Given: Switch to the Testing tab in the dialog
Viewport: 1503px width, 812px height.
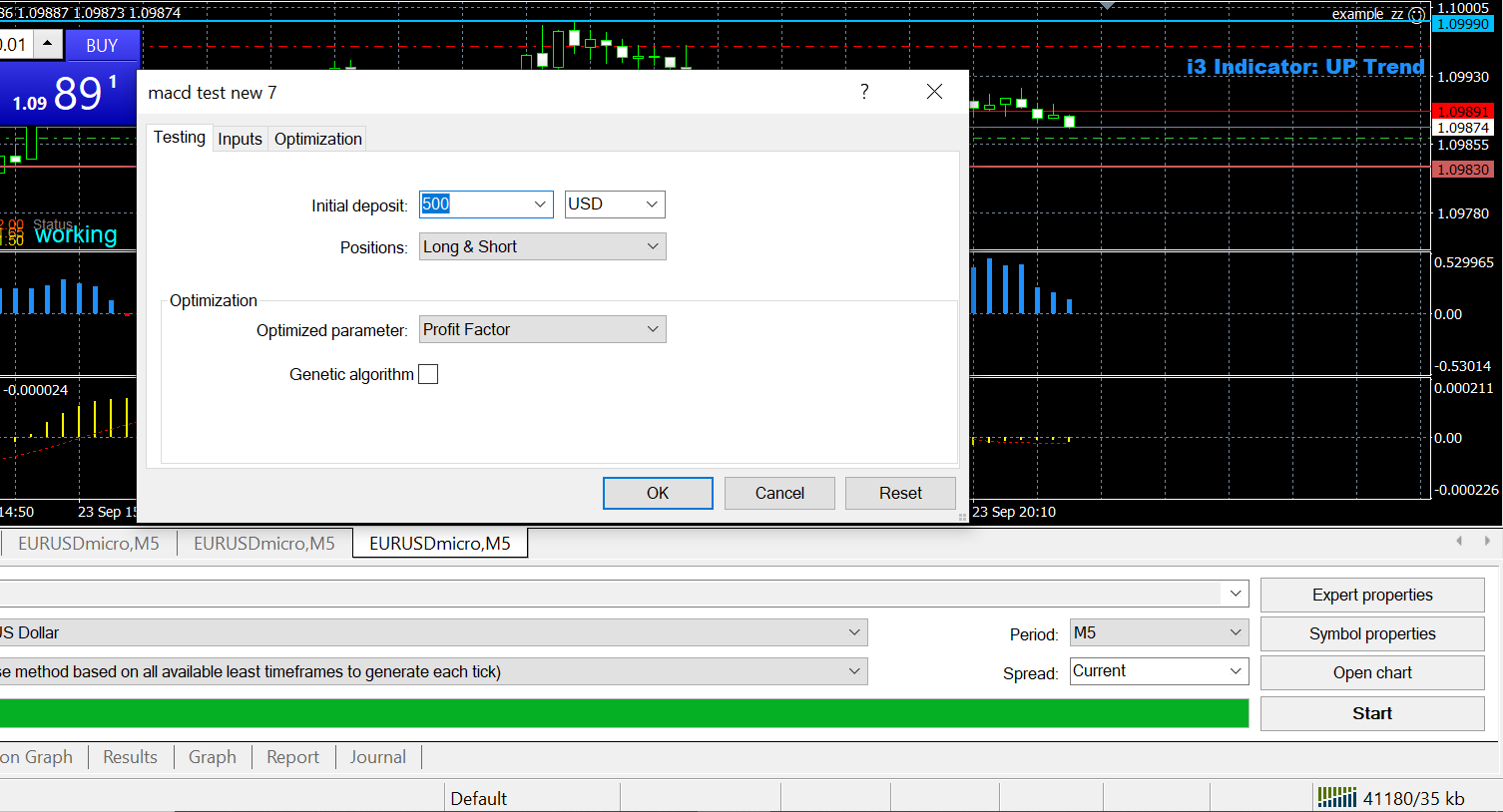Looking at the screenshot, I should coord(180,138).
